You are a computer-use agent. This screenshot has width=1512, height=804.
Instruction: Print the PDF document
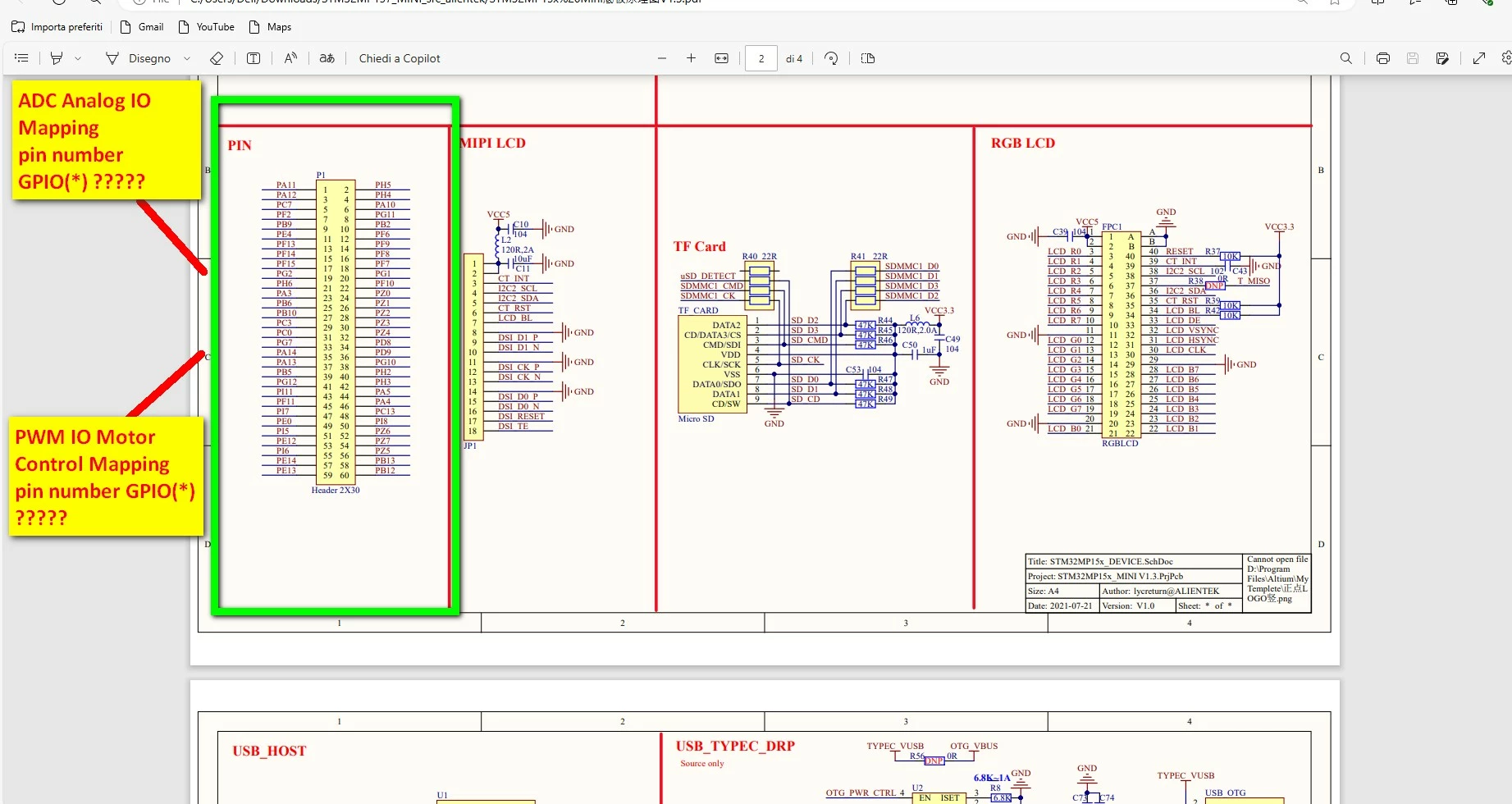tap(1383, 58)
